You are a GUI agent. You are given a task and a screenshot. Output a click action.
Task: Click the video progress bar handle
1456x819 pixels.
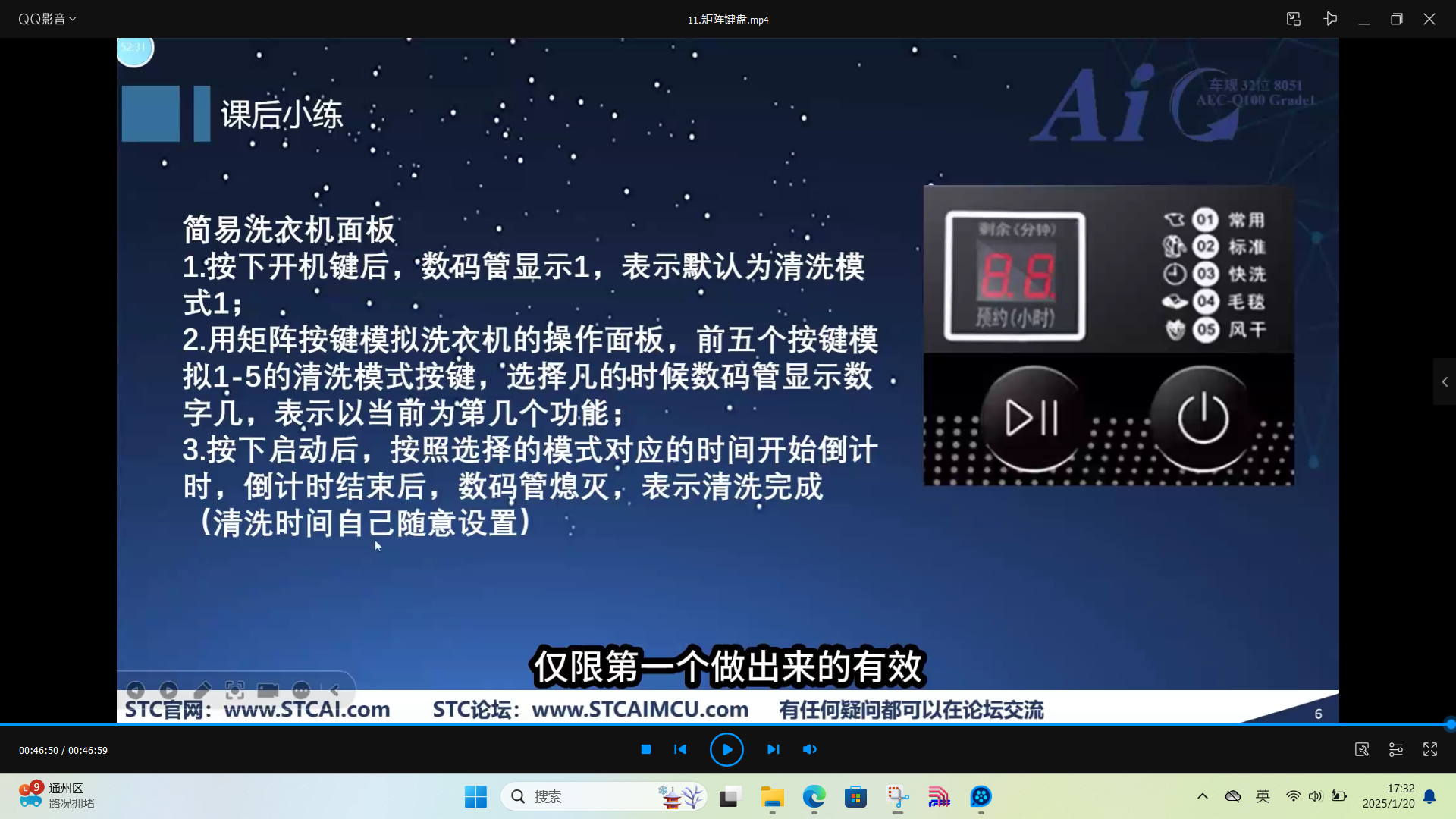1450,724
